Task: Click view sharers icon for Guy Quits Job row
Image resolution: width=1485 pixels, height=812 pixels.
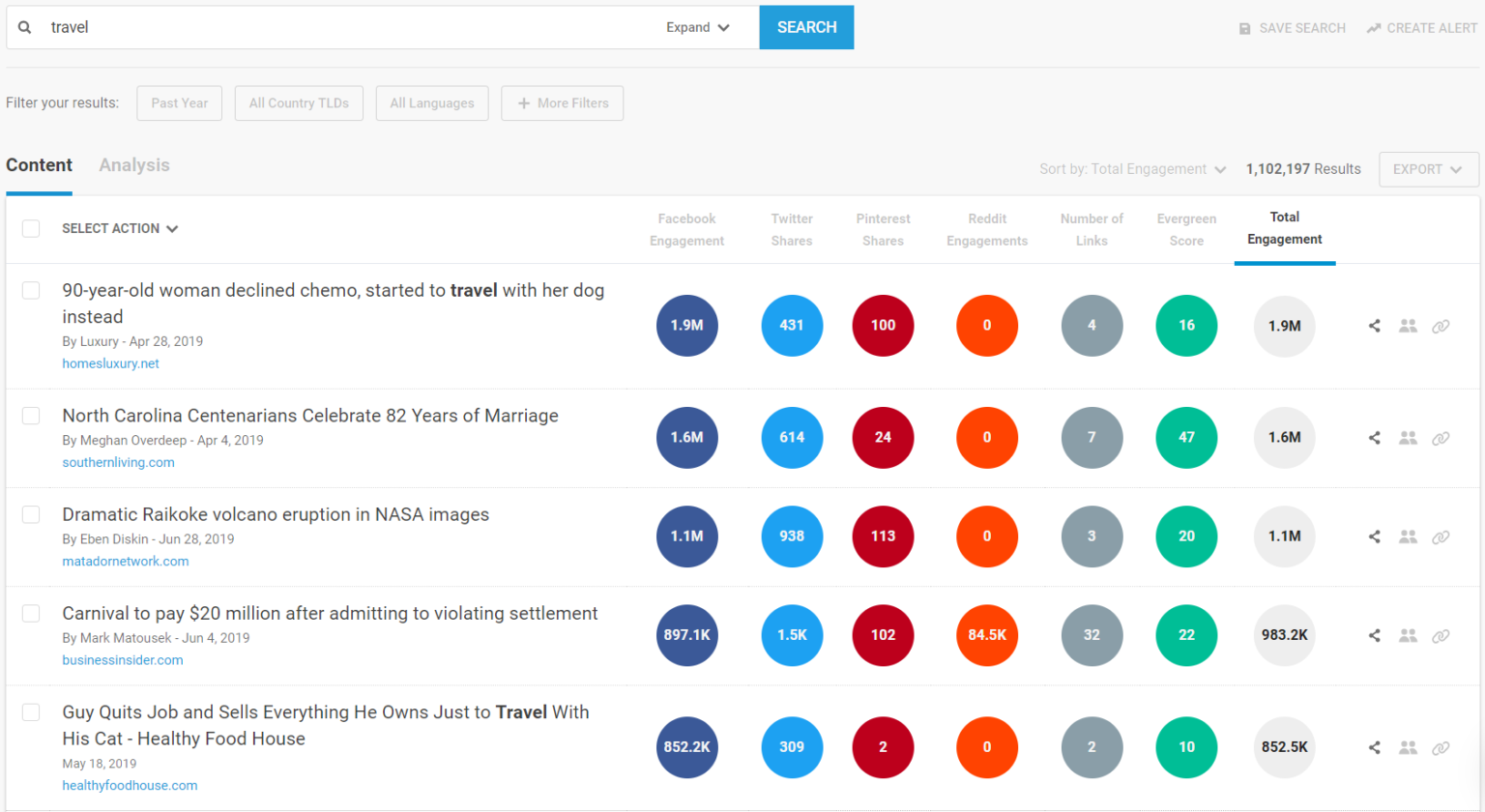Action: [1408, 747]
